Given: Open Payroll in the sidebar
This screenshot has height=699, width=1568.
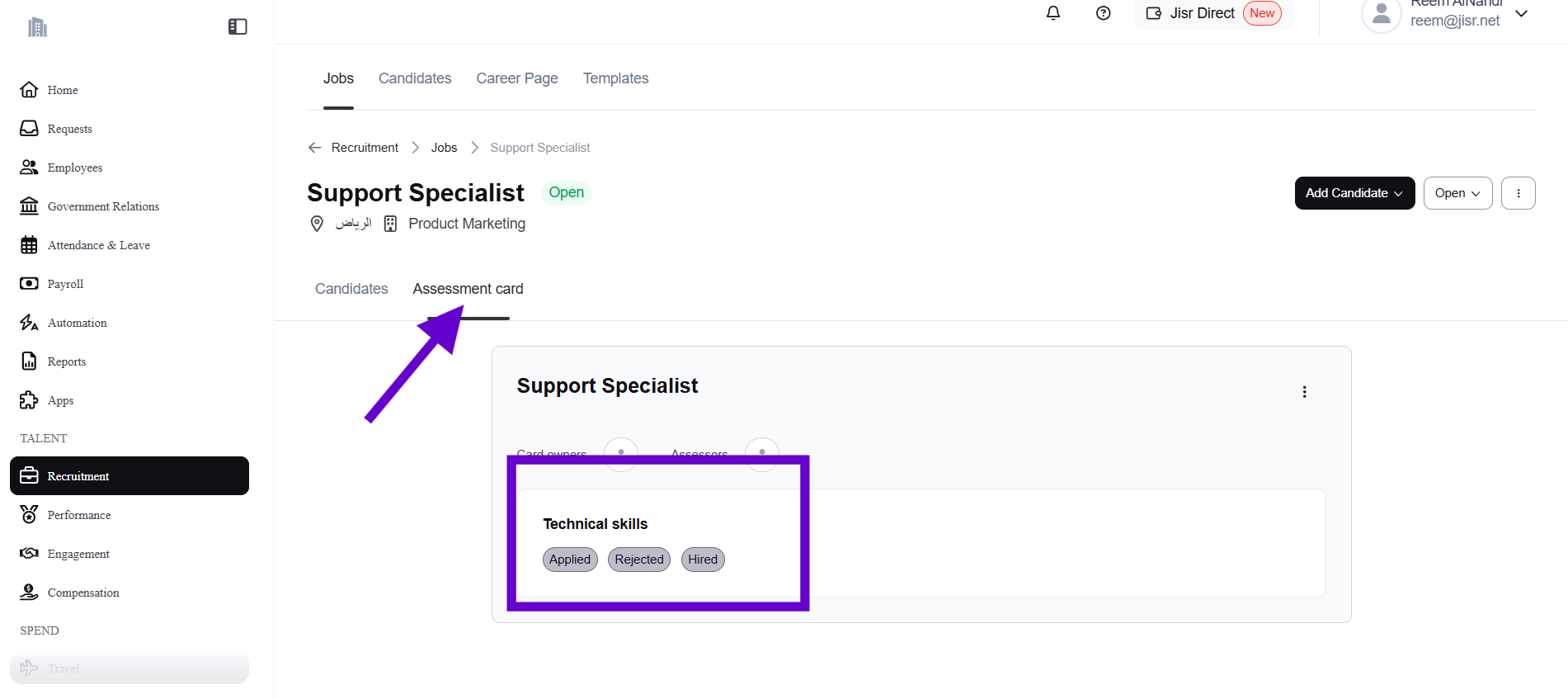Looking at the screenshot, I should coord(65,284).
